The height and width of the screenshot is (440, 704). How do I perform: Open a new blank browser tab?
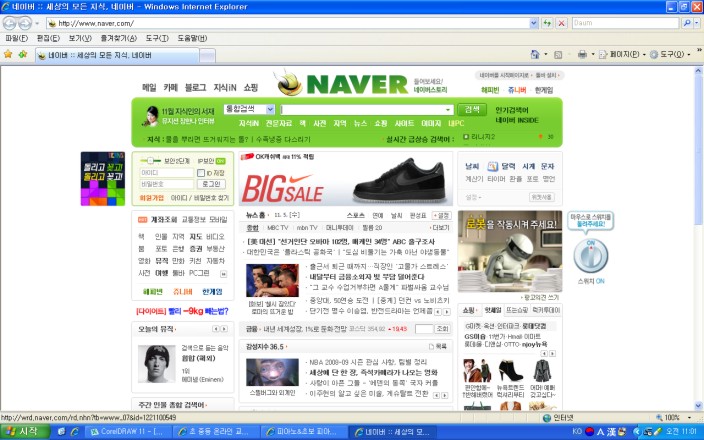click(x=207, y=56)
